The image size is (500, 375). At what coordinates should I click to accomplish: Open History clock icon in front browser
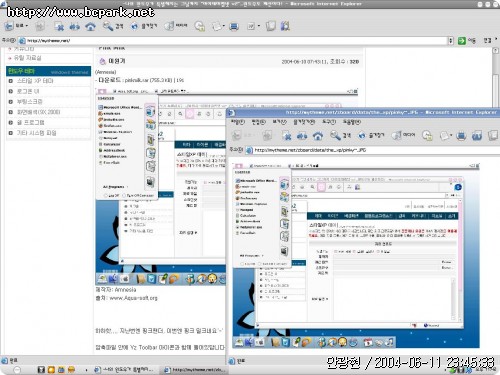click(x=427, y=135)
